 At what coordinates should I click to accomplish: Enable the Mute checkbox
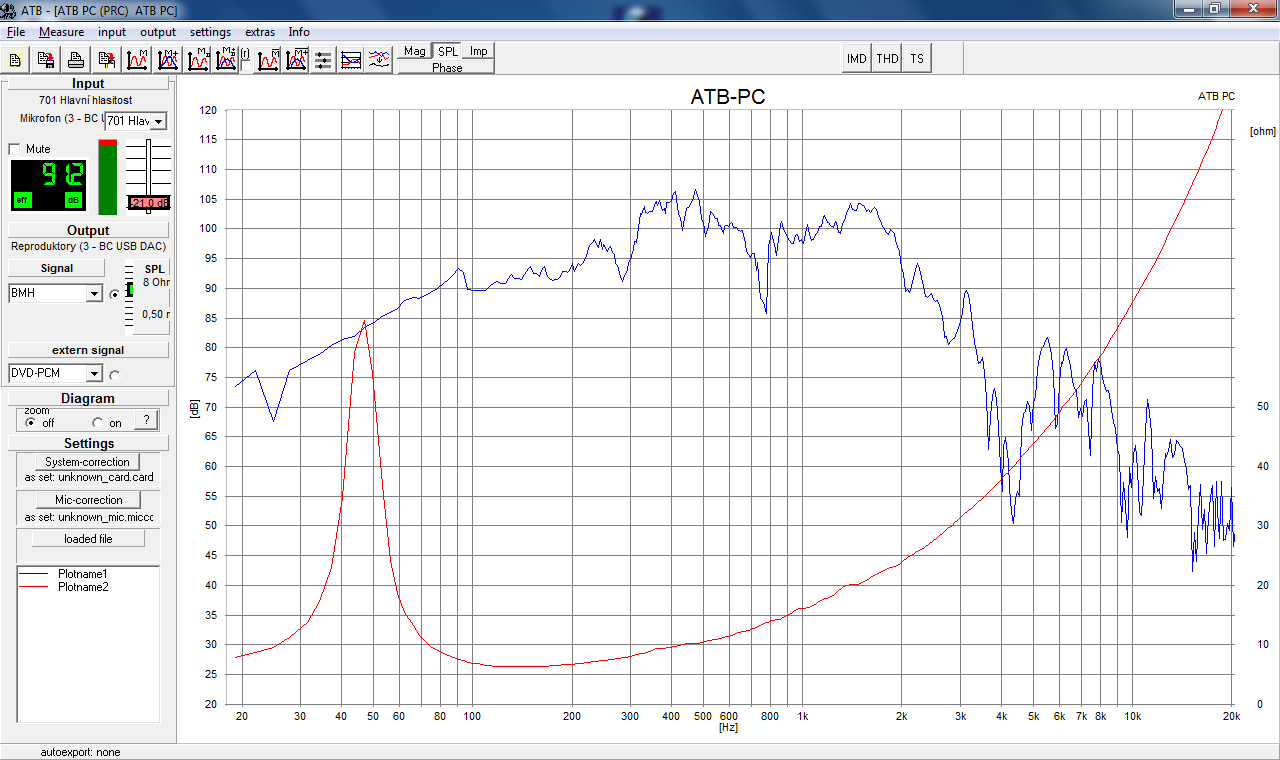point(14,149)
